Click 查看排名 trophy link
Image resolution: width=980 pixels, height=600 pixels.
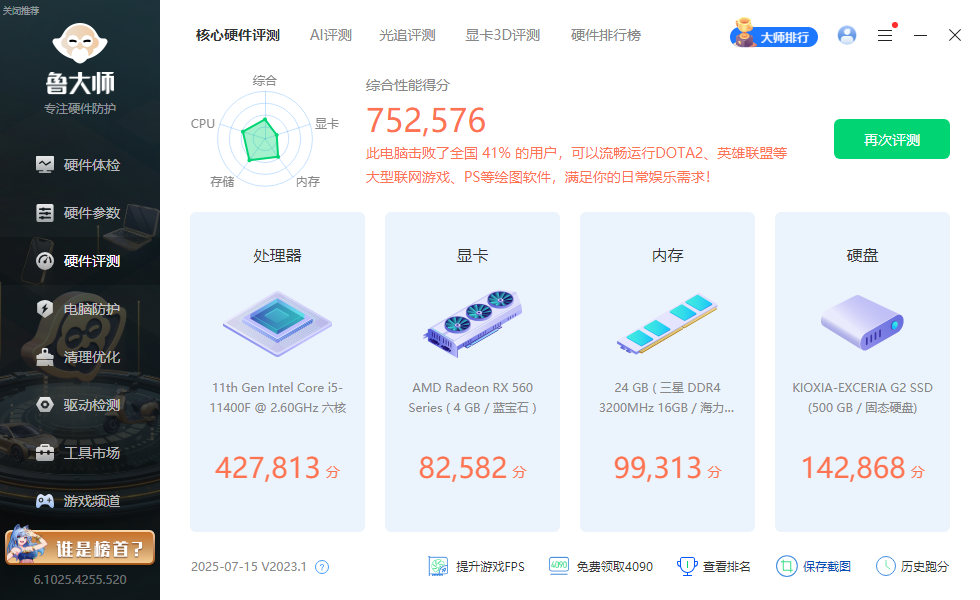[714, 566]
